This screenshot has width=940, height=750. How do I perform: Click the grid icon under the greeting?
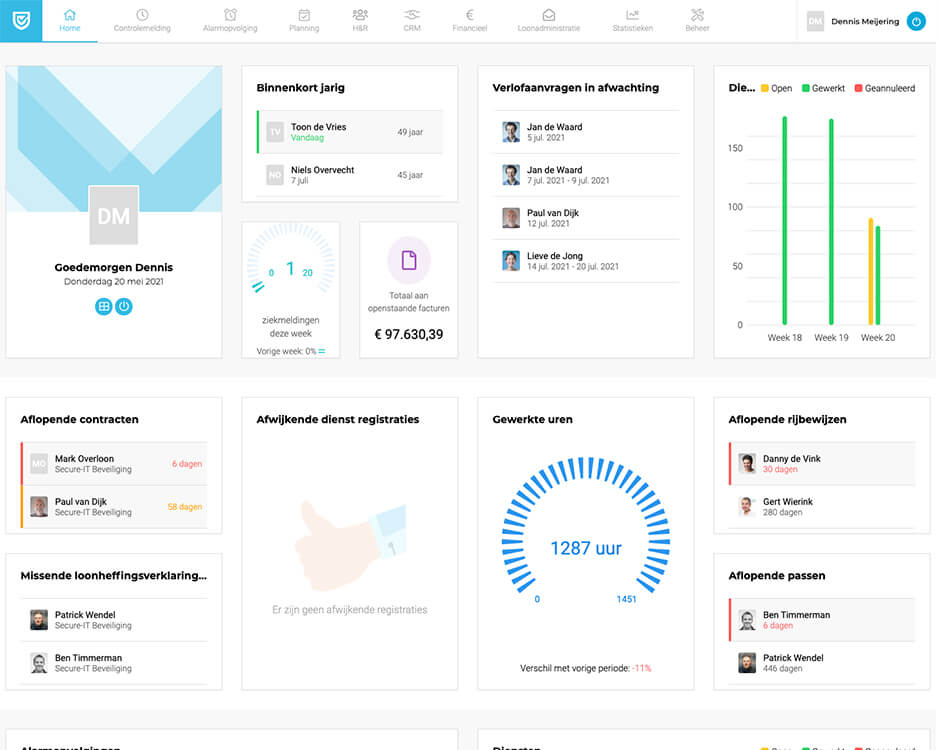pos(103,307)
